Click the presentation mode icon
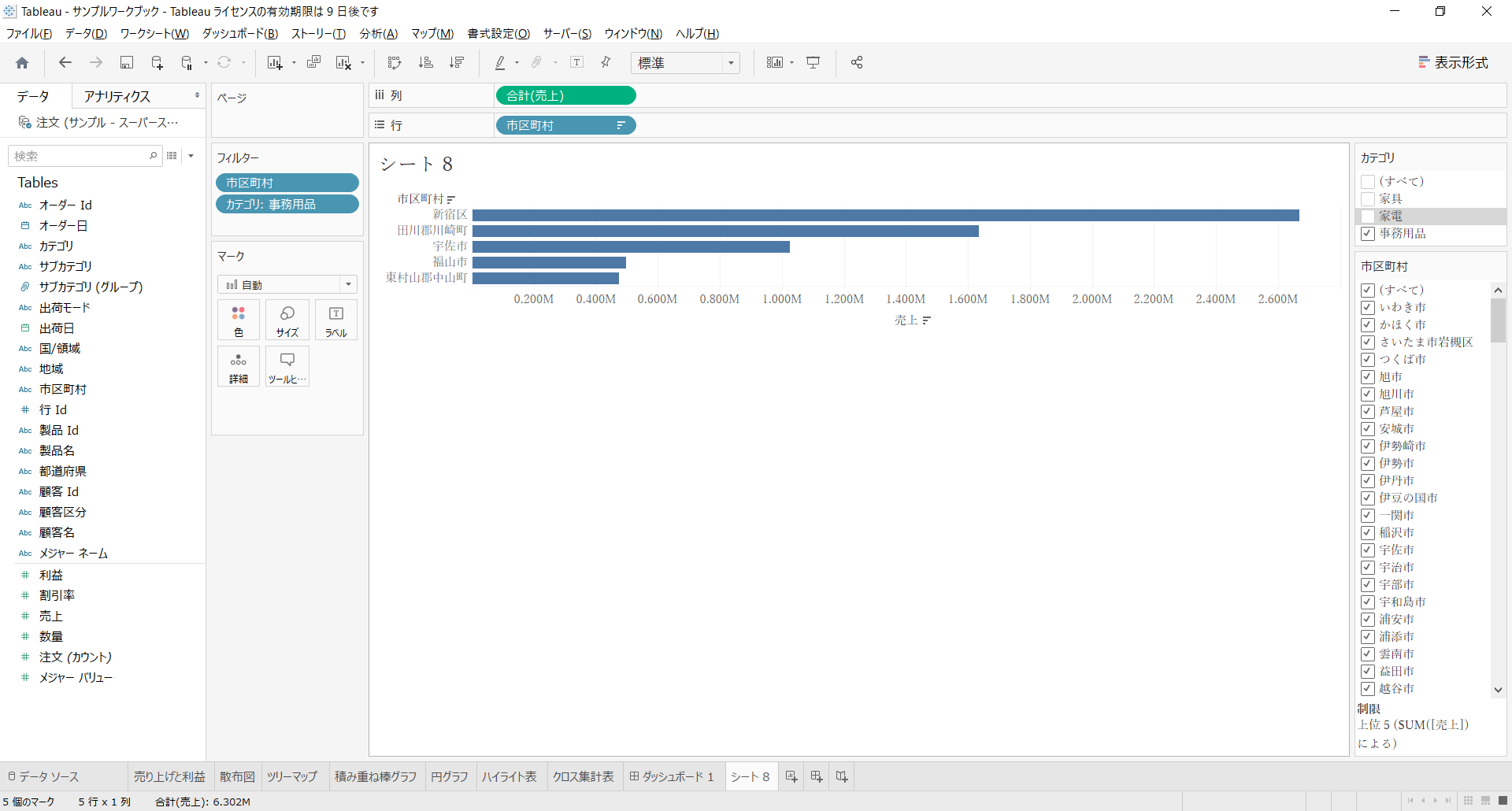1512x811 pixels. pyautogui.click(x=813, y=63)
